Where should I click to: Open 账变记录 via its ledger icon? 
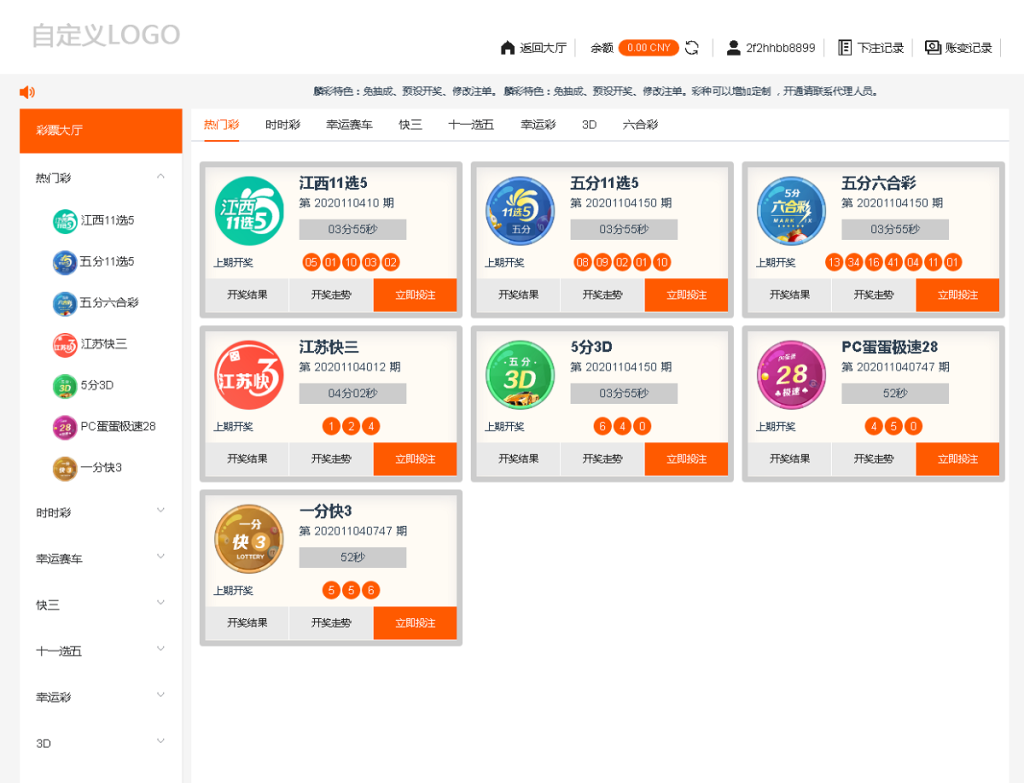932,47
